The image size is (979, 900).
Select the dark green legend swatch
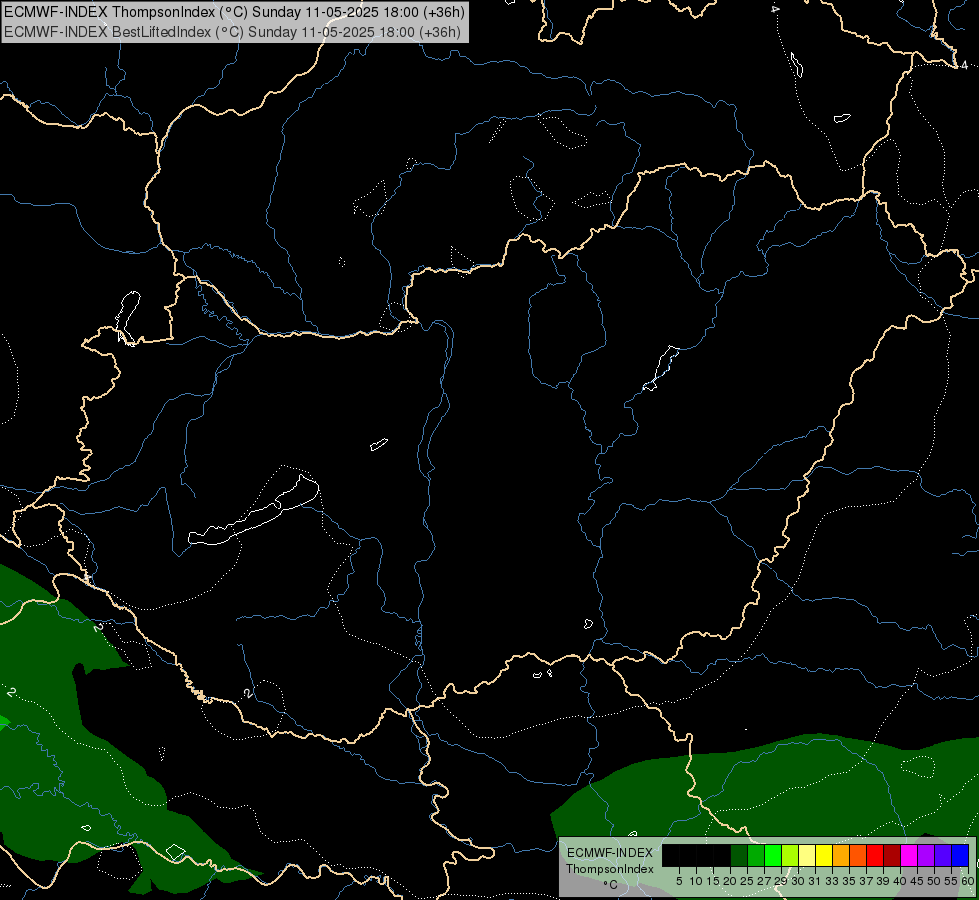(x=739, y=855)
